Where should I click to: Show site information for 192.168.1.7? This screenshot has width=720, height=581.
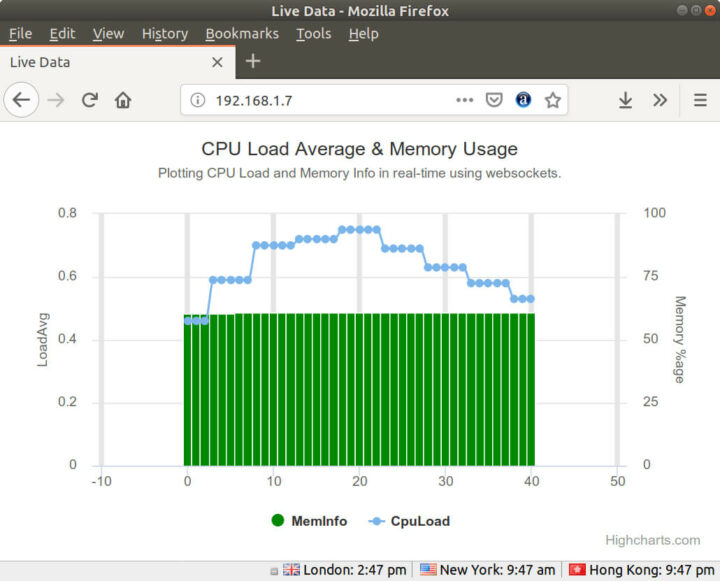pyautogui.click(x=197, y=100)
